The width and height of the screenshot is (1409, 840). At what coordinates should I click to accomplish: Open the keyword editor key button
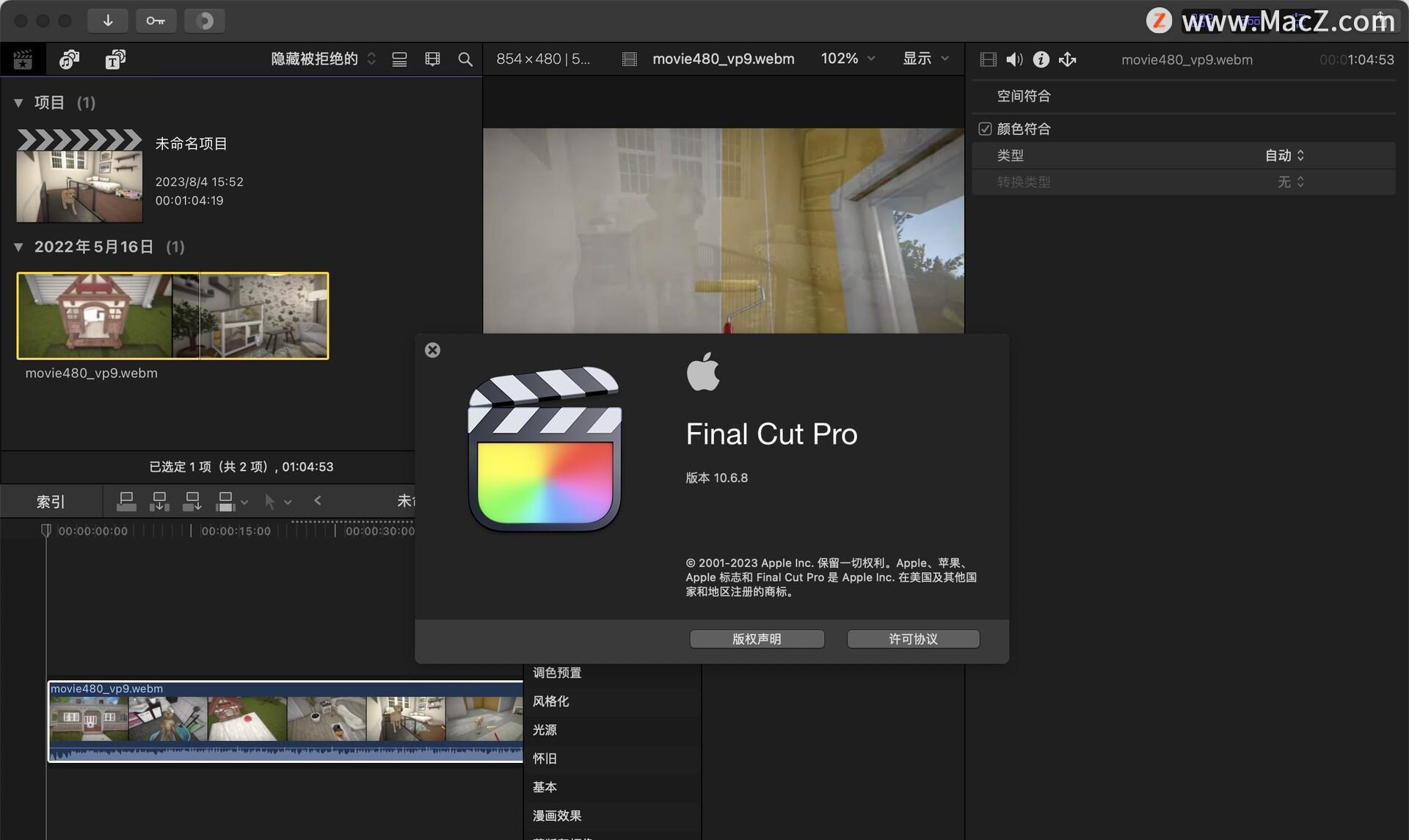pyautogui.click(x=156, y=21)
